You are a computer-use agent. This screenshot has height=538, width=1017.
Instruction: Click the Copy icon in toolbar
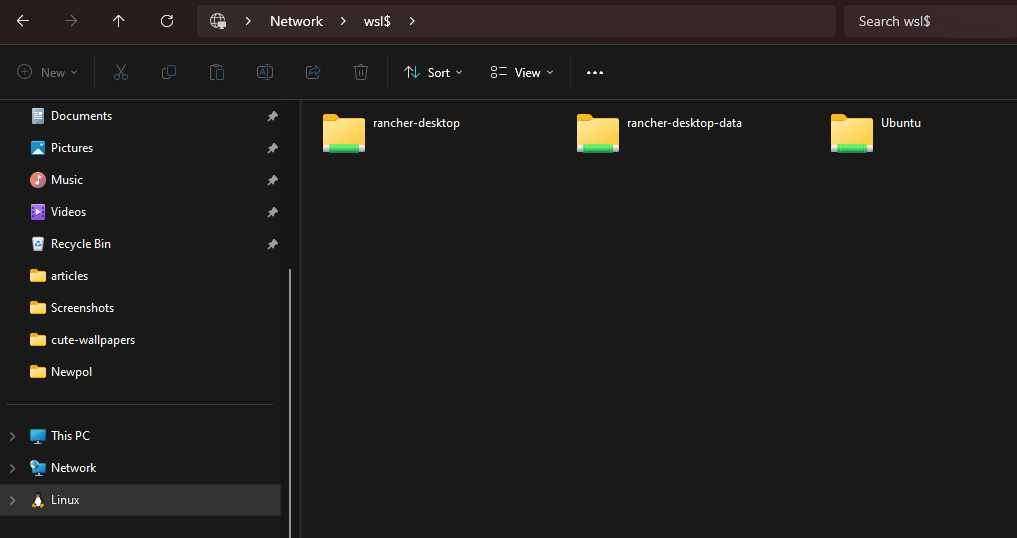pos(169,72)
